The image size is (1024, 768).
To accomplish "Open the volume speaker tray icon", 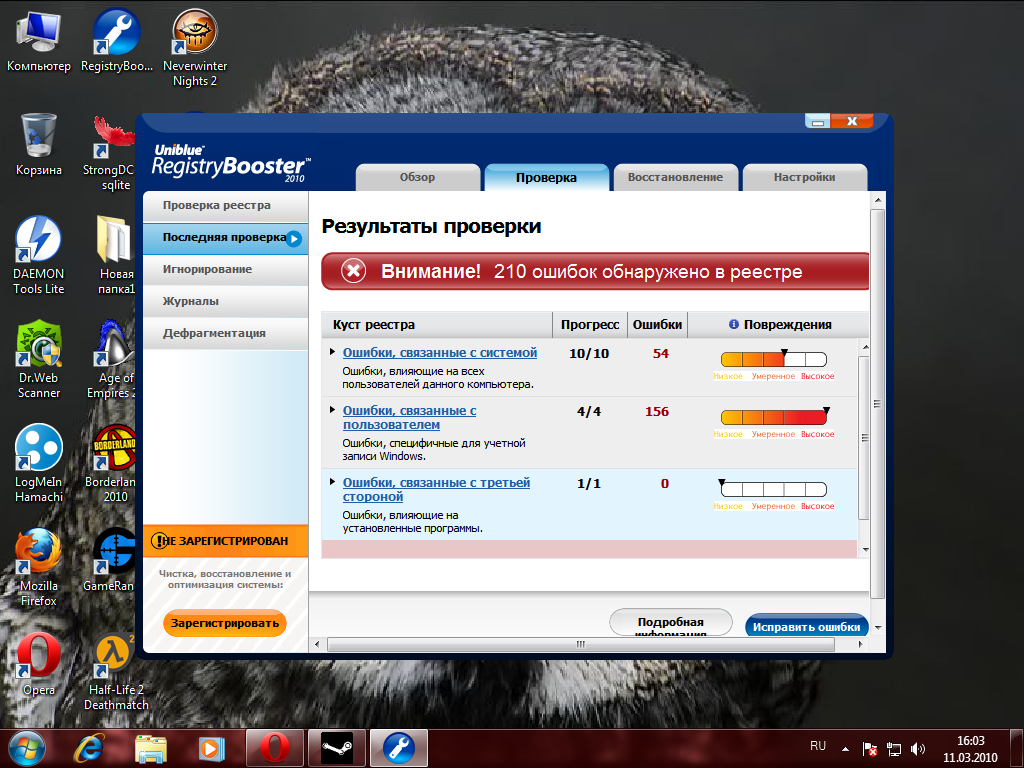I will point(918,749).
